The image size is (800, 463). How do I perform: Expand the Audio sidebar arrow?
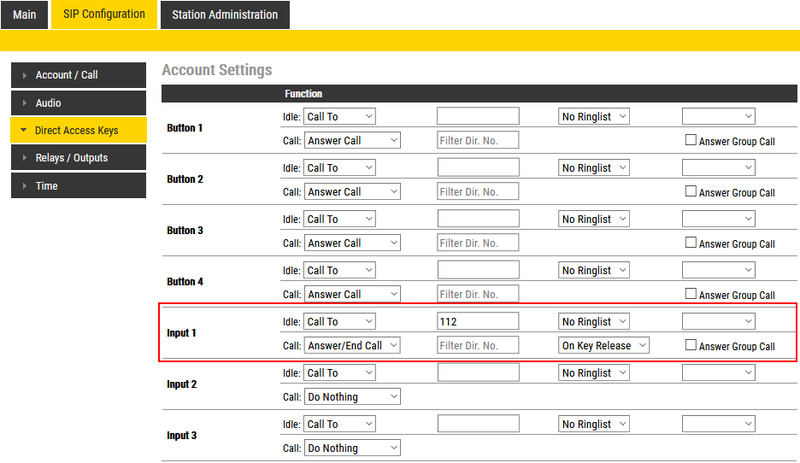(x=24, y=103)
